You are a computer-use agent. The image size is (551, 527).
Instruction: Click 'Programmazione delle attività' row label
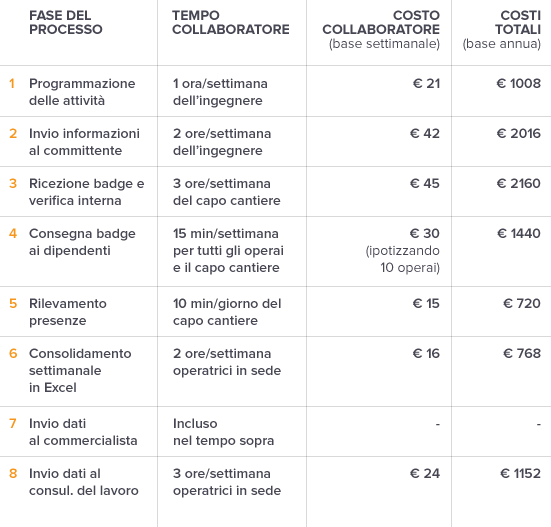[82, 92]
